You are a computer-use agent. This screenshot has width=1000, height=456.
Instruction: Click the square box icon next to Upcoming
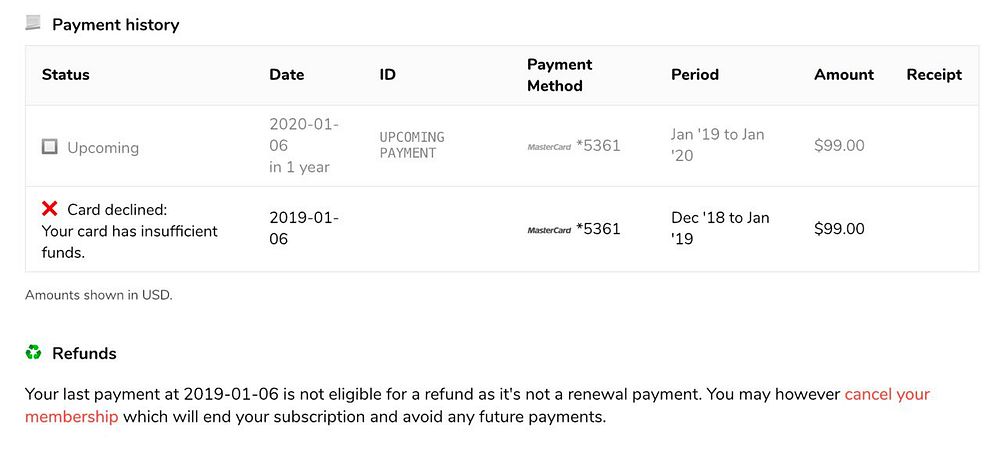coord(49,147)
